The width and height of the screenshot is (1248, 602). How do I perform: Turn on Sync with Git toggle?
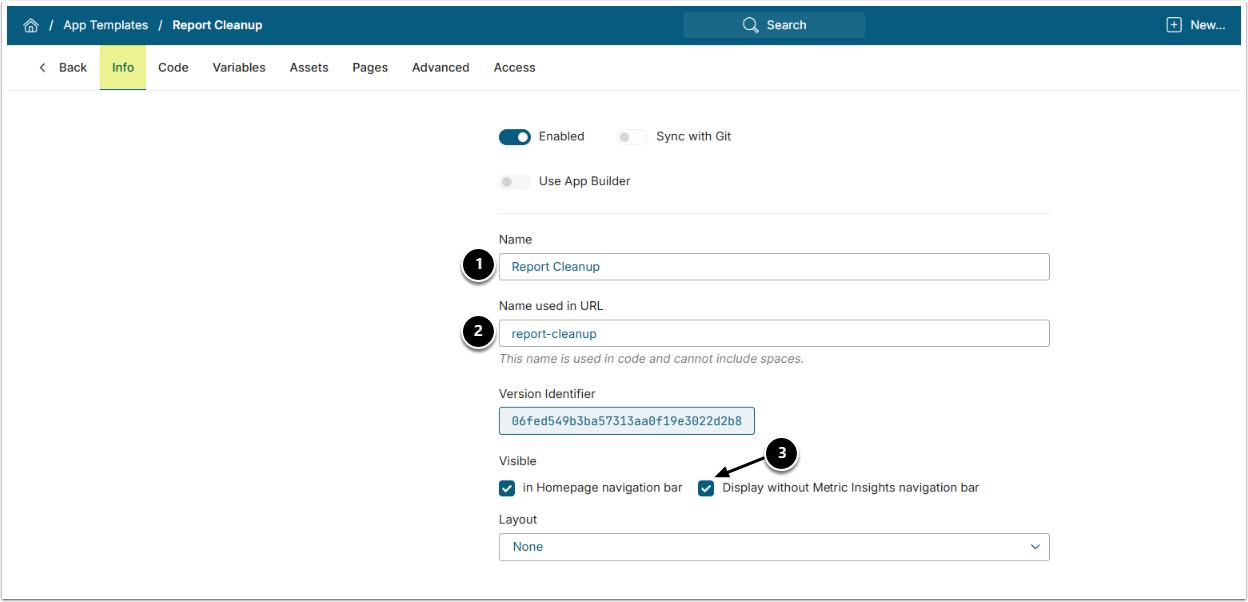[x=632, y=137]
